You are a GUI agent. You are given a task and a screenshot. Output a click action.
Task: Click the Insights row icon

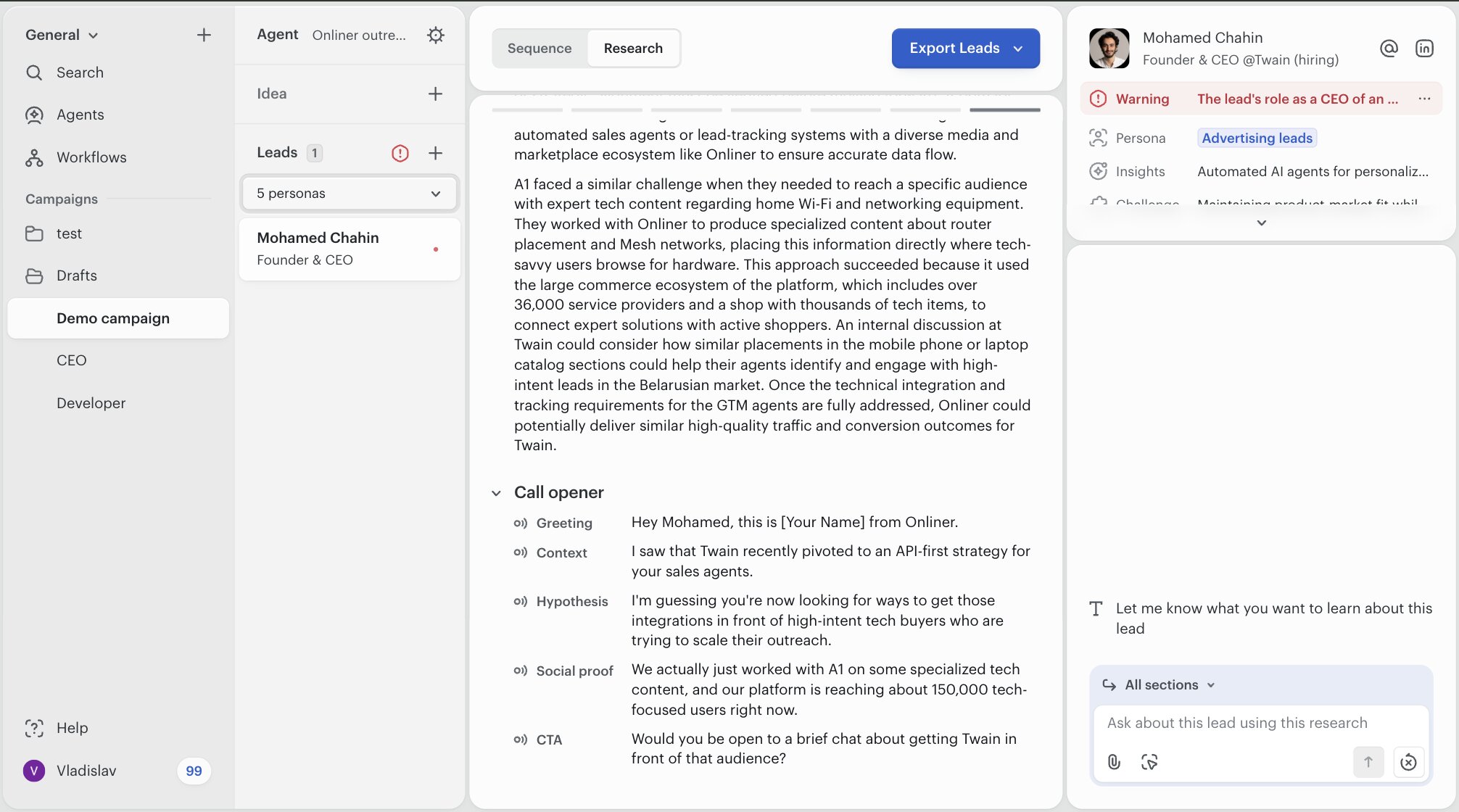click(x=1098, y=171)
